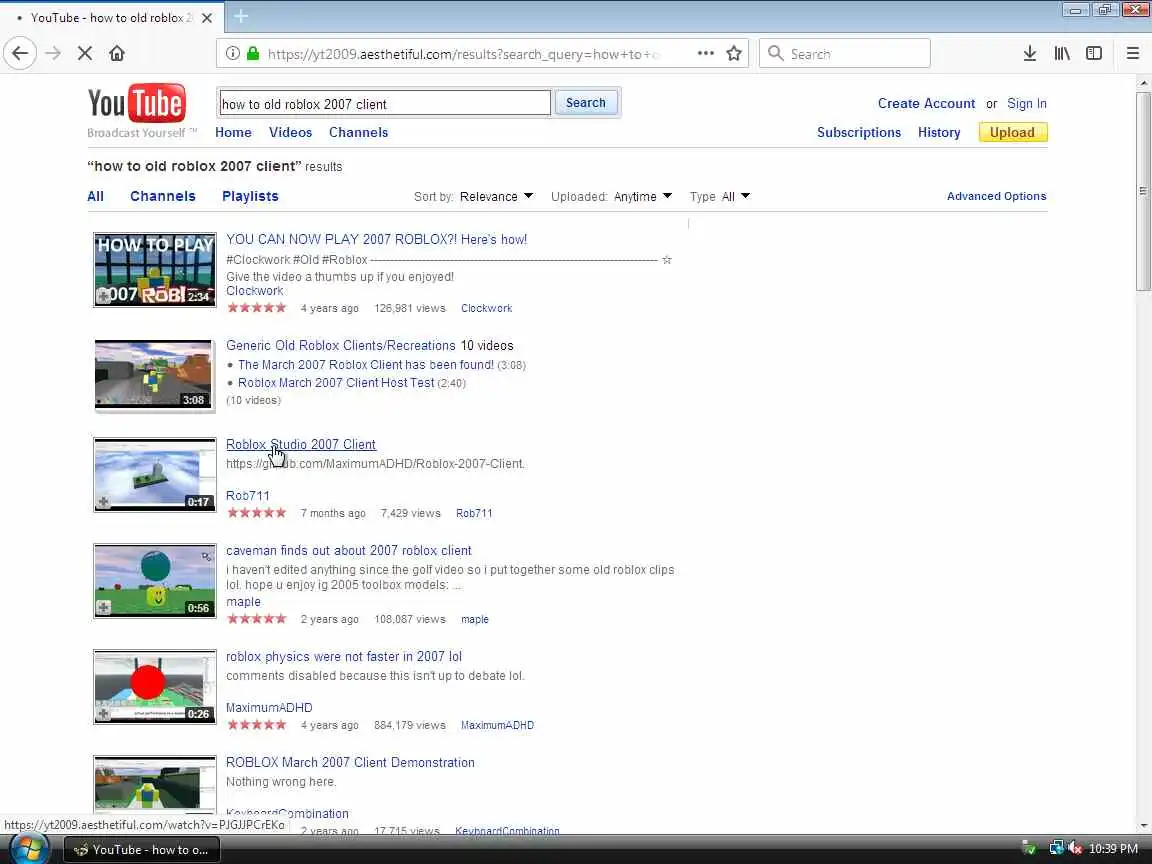Bookmark this page with the star icon
The image size is (1152, 864).
tap(733, 54)
